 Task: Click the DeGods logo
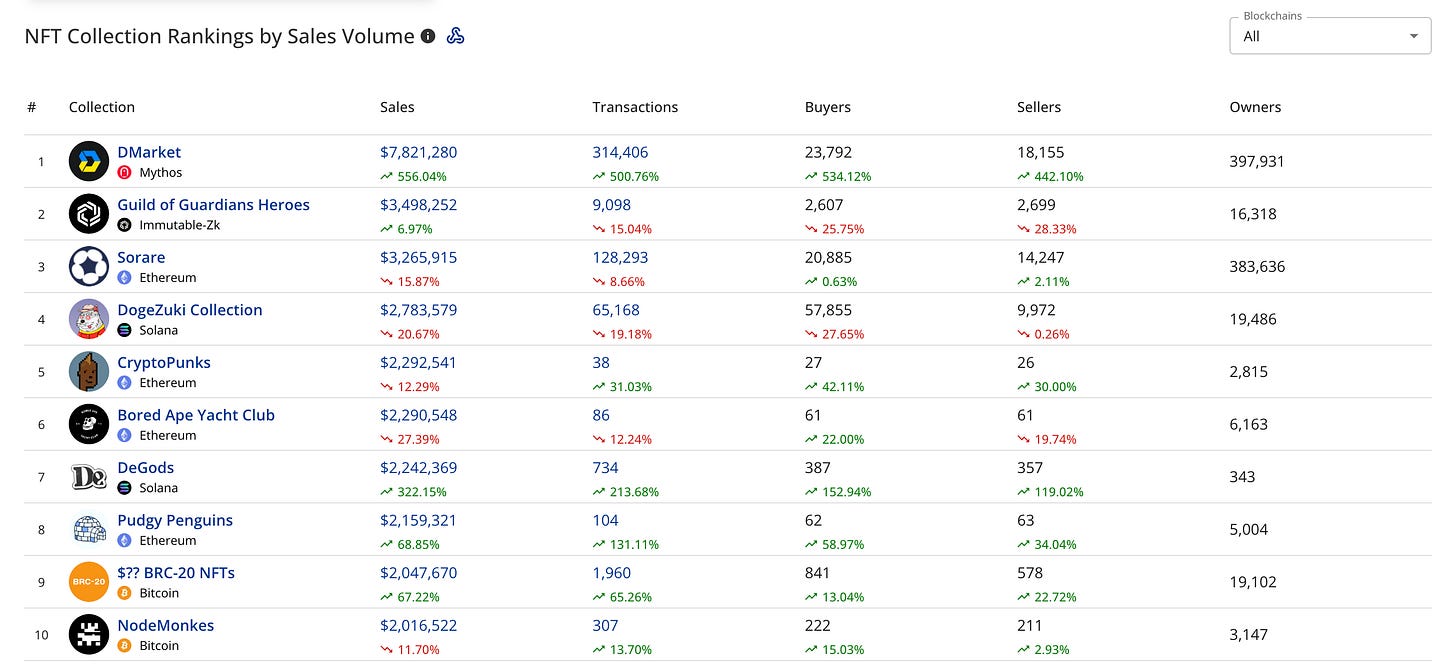[x=89, y=477]
